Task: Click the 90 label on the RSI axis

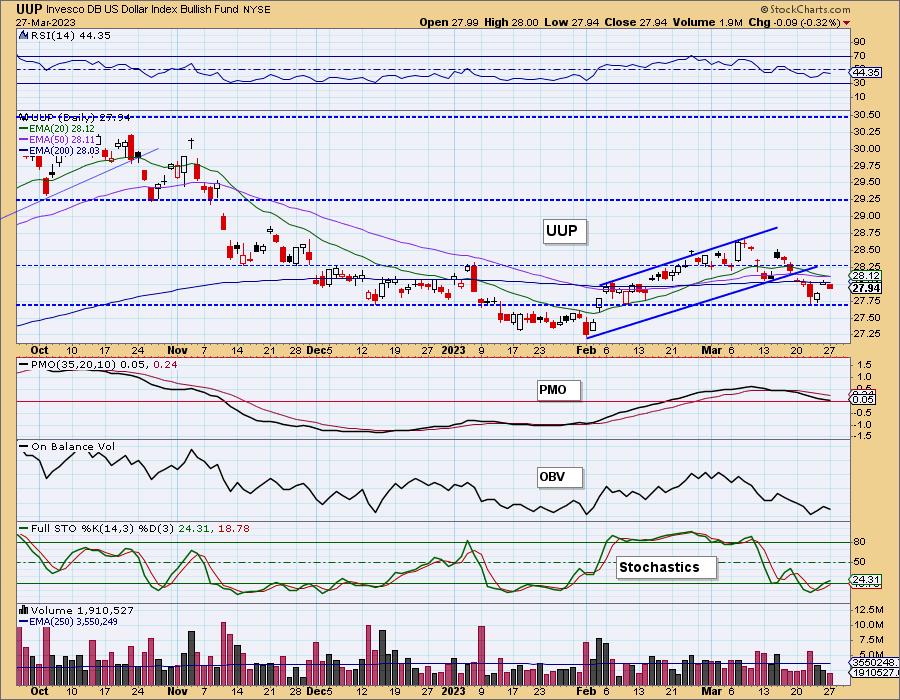Action: coord(860,41)
